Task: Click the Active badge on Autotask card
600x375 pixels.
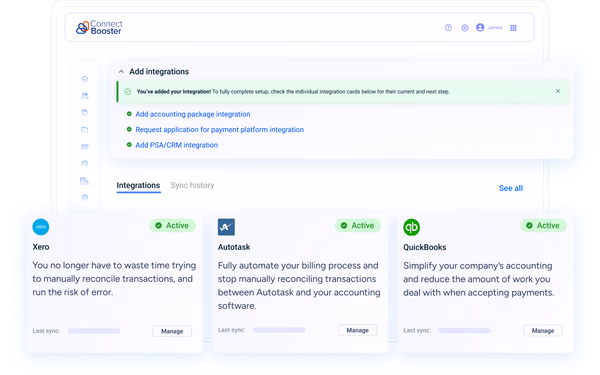Action: point(358,225)
